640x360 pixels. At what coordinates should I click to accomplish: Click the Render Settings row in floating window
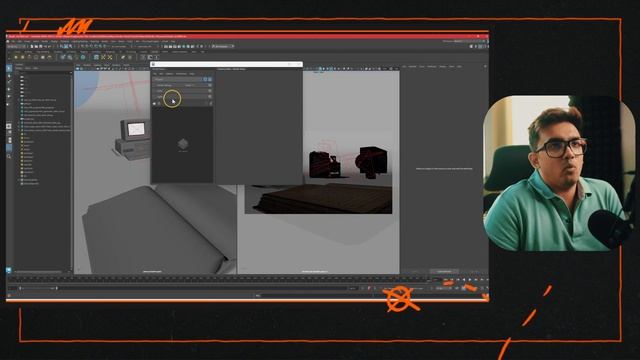click(x=182, y=85)
